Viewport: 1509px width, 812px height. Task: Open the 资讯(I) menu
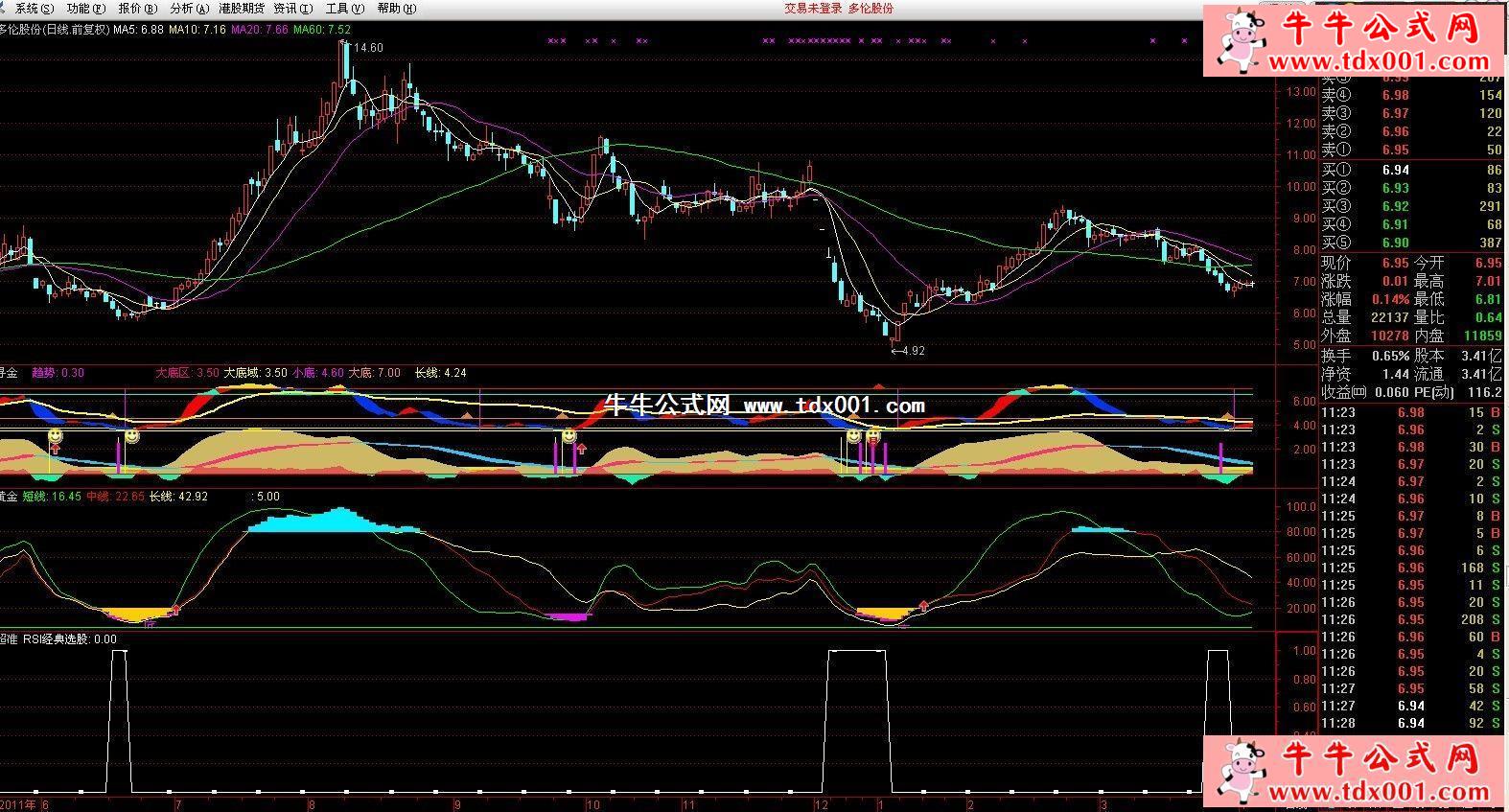point(292,8)
